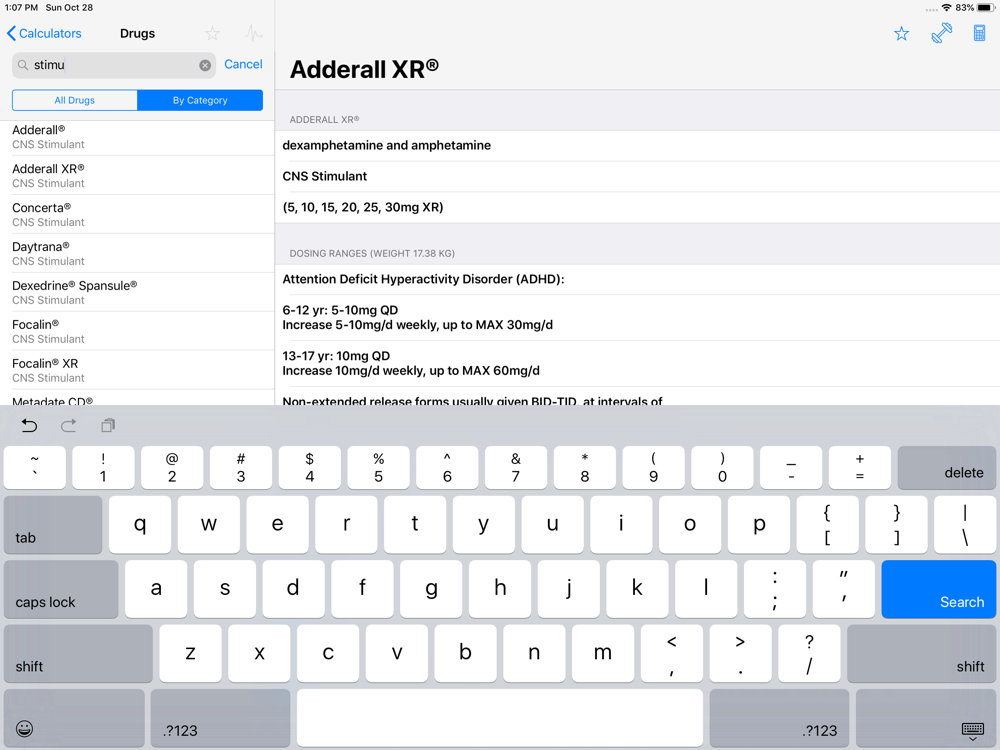Tap the plus equals key
The image size is (1000, 750).
point(860,467)
